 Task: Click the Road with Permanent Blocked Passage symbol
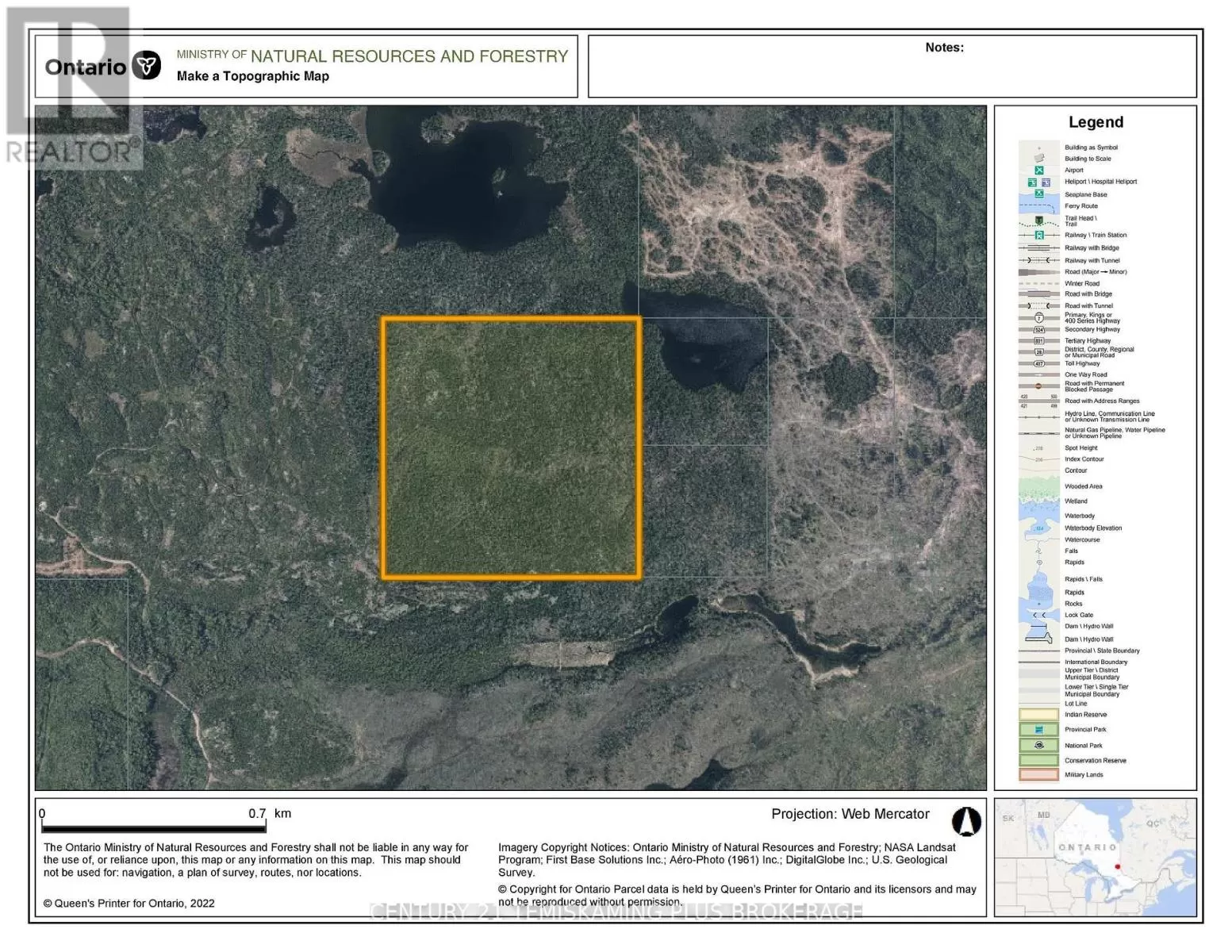1038,386
